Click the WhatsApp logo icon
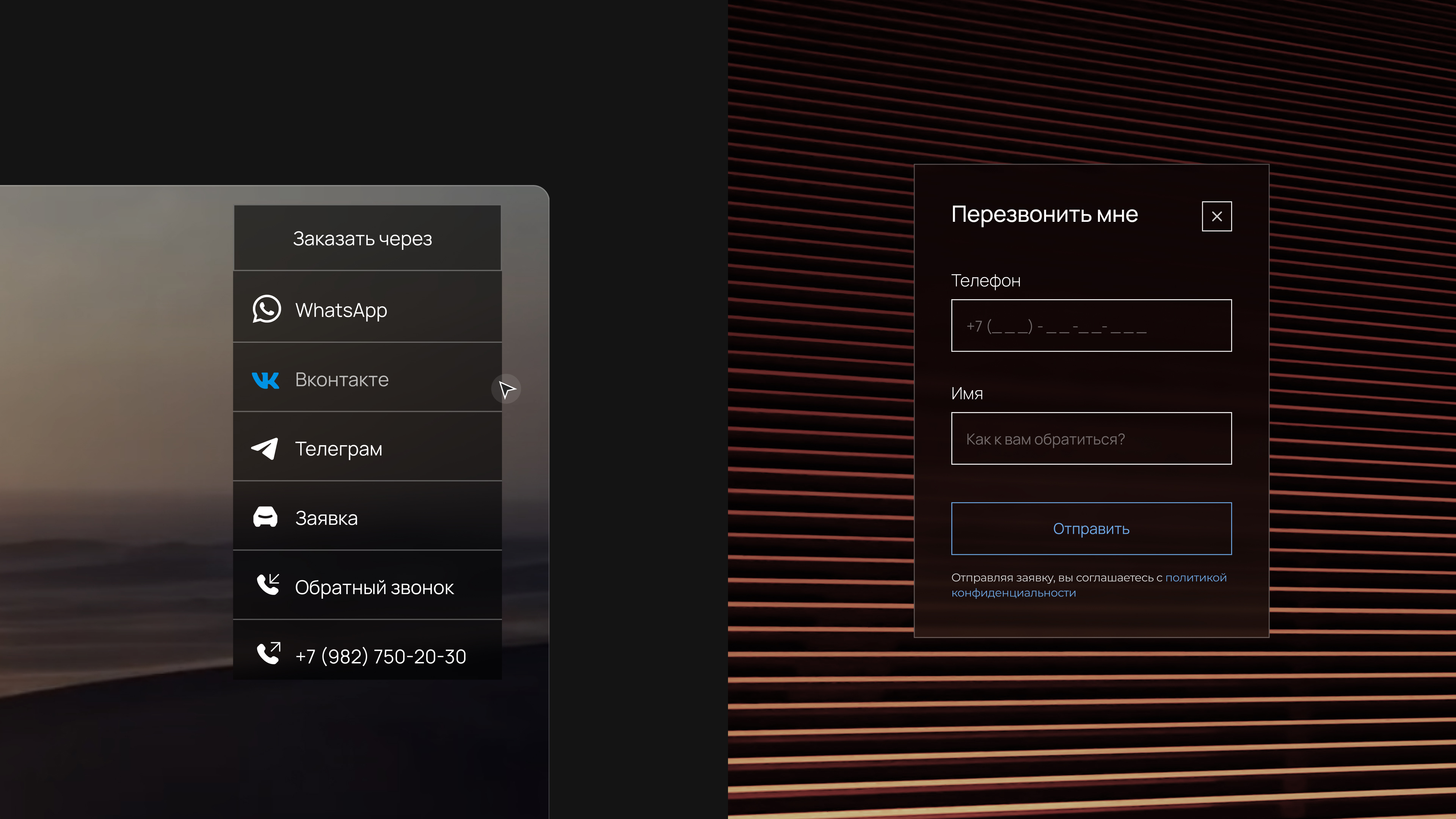Viewport: 1456px width, 819px height. pyautogui.click(x=266, y=309)
